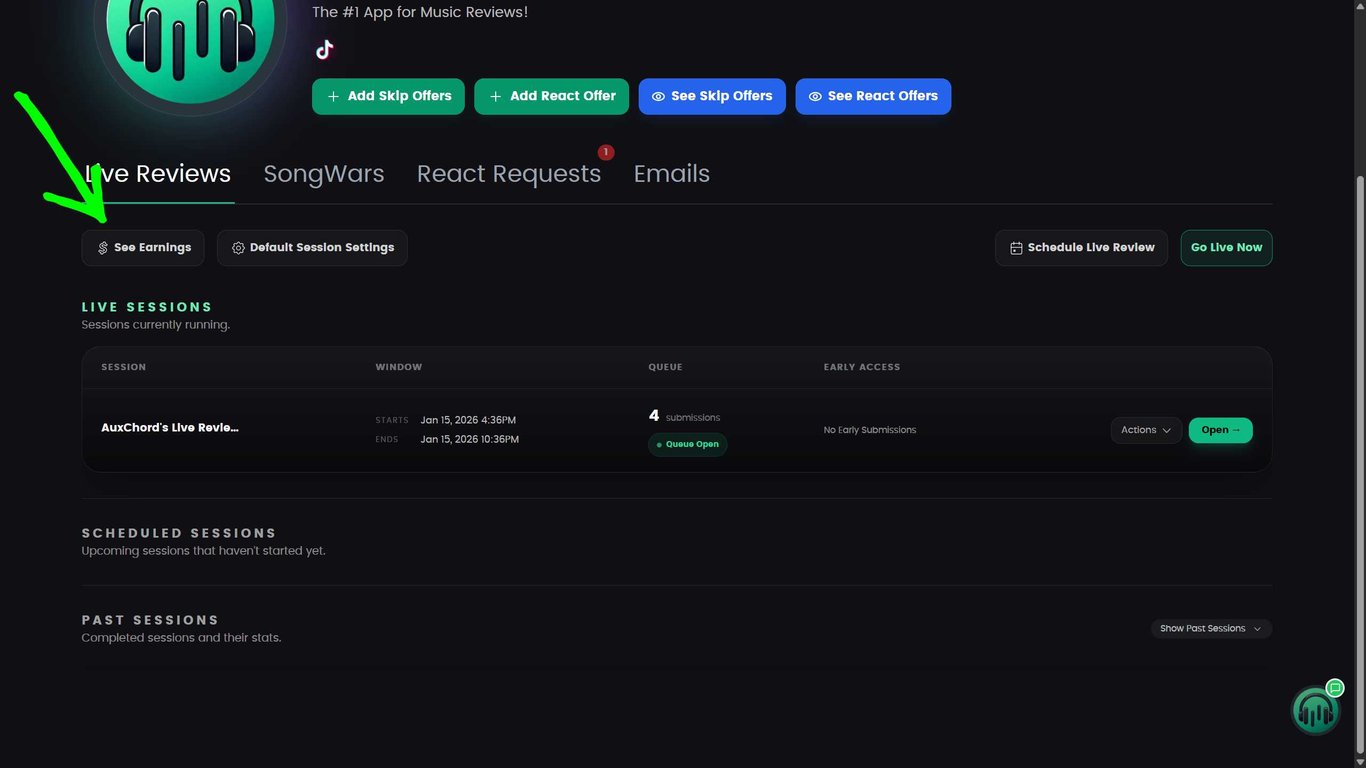The width and height of the screenshot is (1366, 768).
Task: Click the Add React Offer button
Action: pos(551,96)
